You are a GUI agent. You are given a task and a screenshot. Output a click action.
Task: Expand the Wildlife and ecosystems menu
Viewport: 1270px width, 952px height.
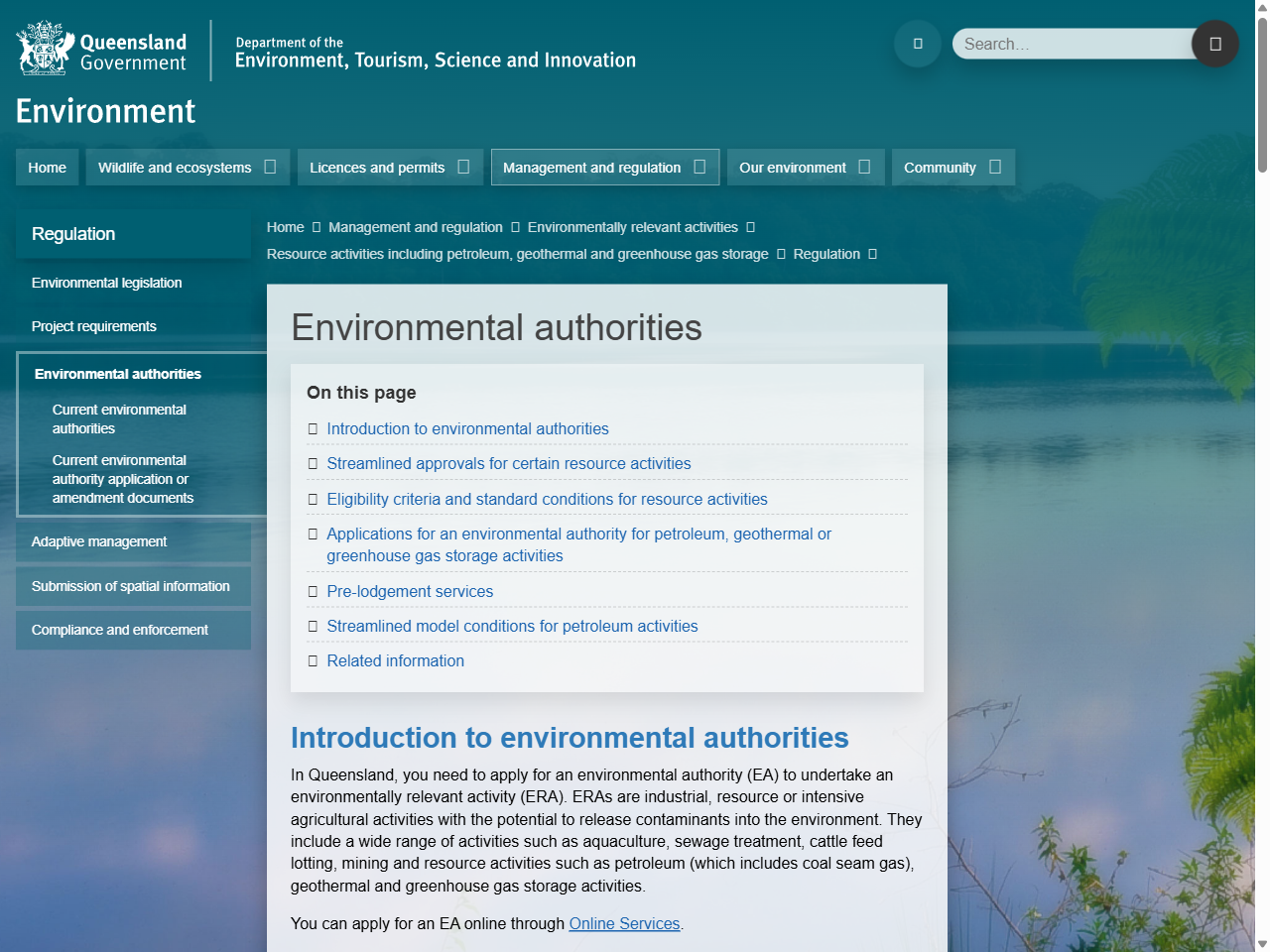point(272,167)
